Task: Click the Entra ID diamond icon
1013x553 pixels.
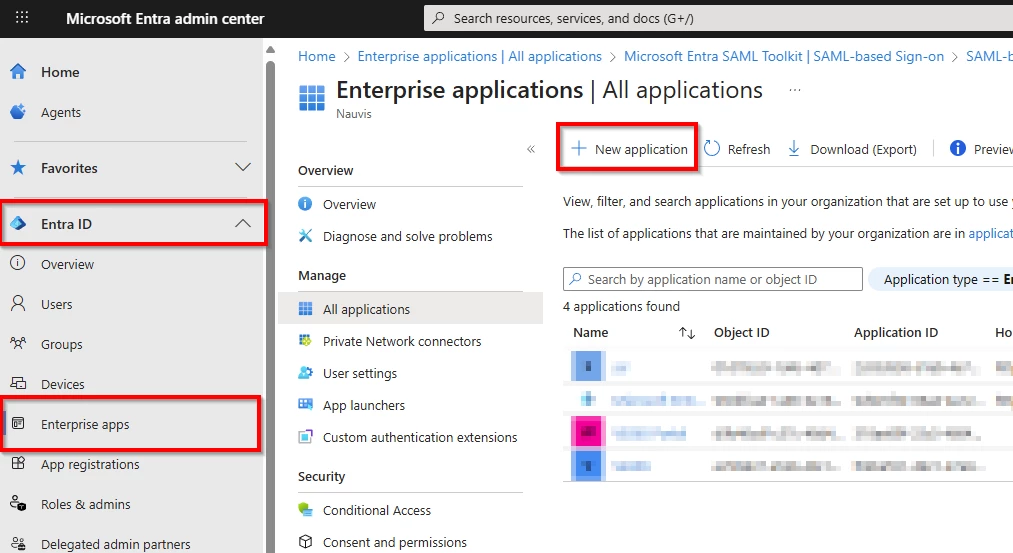Action: [x=18, y=224]
